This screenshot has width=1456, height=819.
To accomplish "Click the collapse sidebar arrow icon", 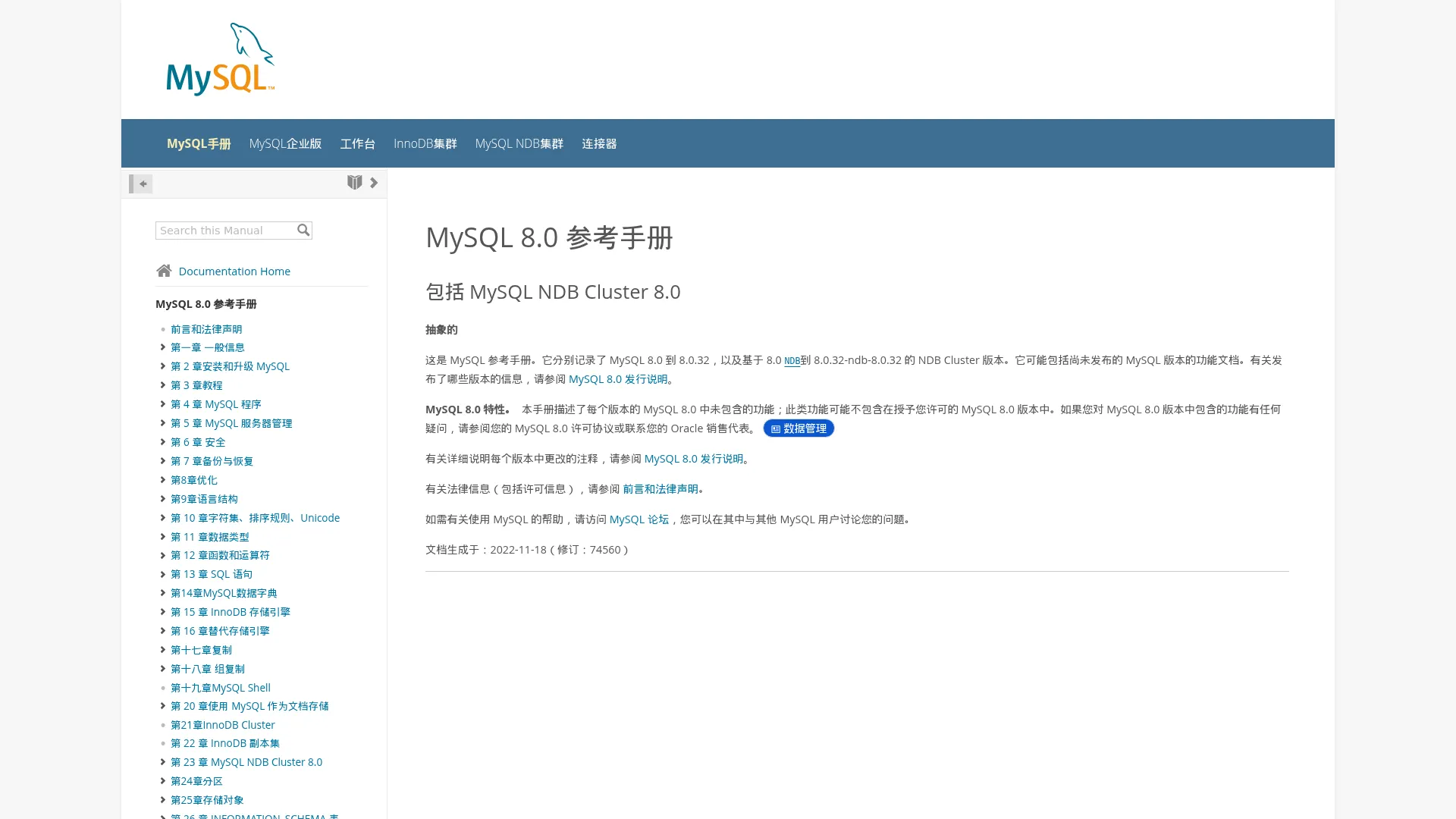I will pos(141,184).
